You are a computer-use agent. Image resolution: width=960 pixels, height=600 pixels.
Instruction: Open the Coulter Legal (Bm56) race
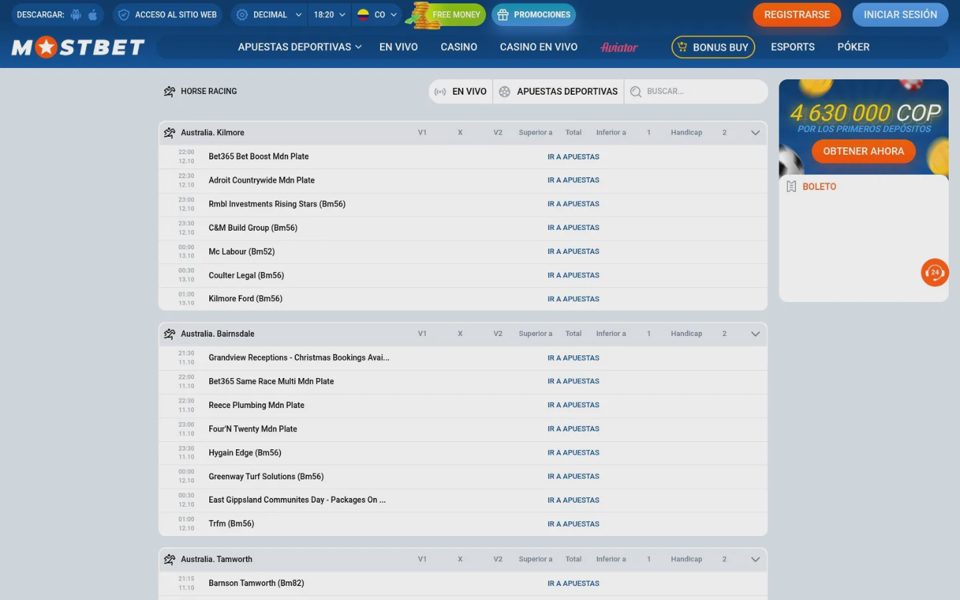coord(246,276)
